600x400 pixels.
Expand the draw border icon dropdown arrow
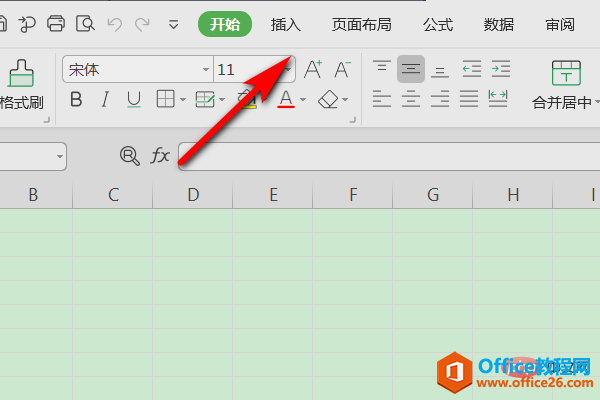tap(222, 100)
